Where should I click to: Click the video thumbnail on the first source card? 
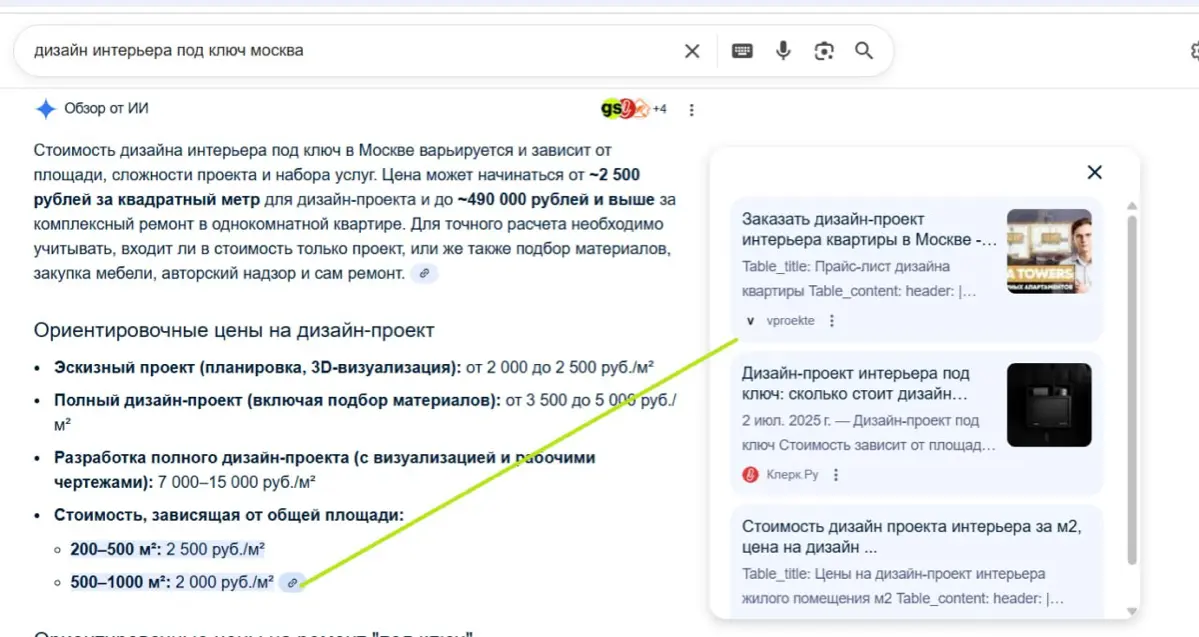coord(1049,250)
